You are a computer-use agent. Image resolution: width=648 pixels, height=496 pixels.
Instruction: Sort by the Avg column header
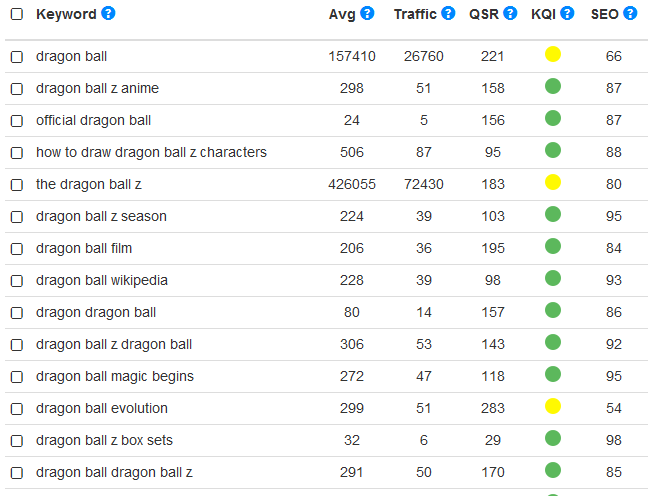(342, 14)
